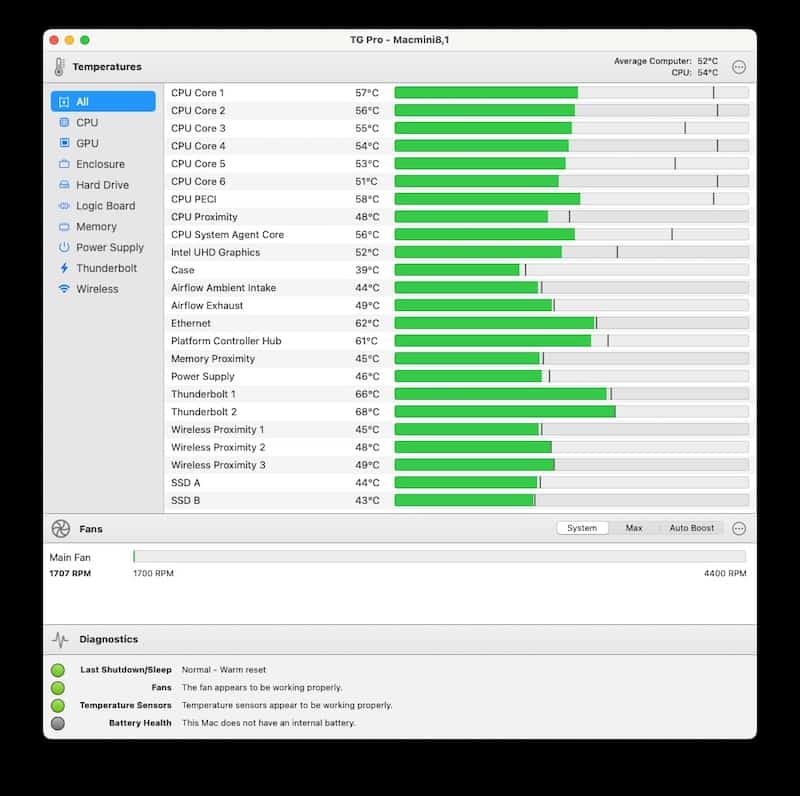Image resolution: width=800 pixels, height=796 pixels.
Task: Click the pulse icon beside Diagnostics
Action: [60, 639]
